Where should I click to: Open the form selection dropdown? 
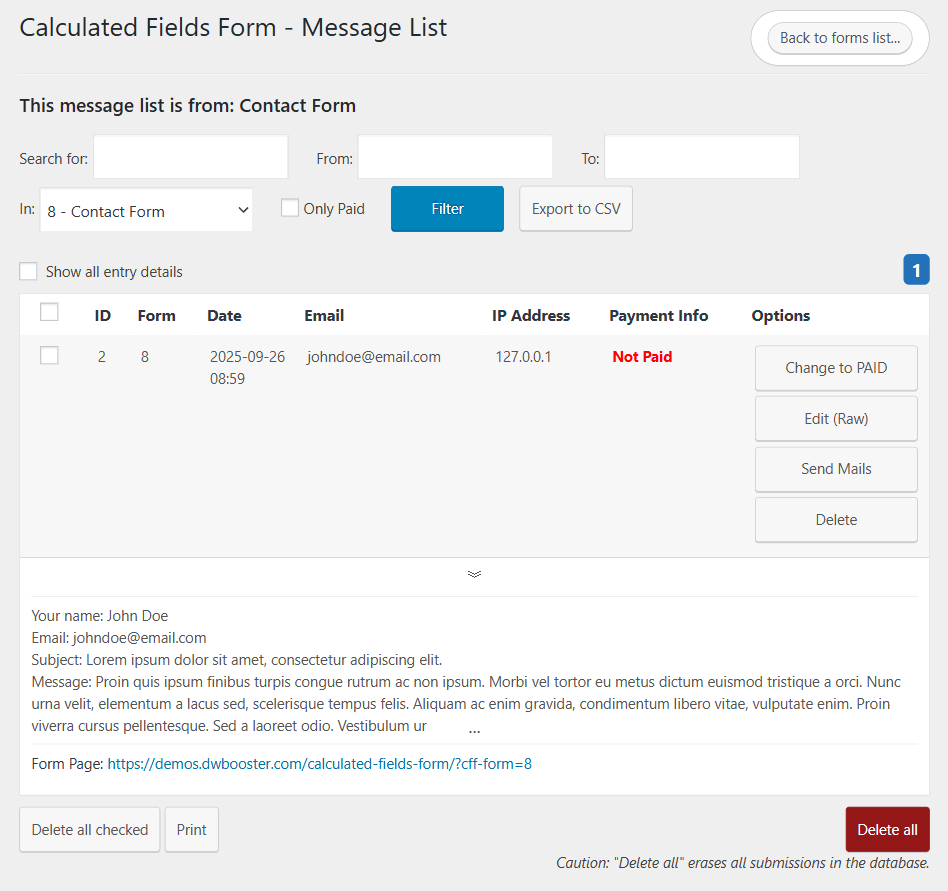pyautogui.click(x=146, y=210)
